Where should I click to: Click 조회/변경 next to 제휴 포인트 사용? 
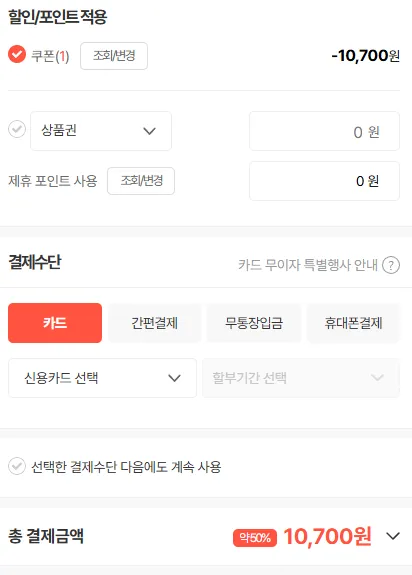click(141, 181)
